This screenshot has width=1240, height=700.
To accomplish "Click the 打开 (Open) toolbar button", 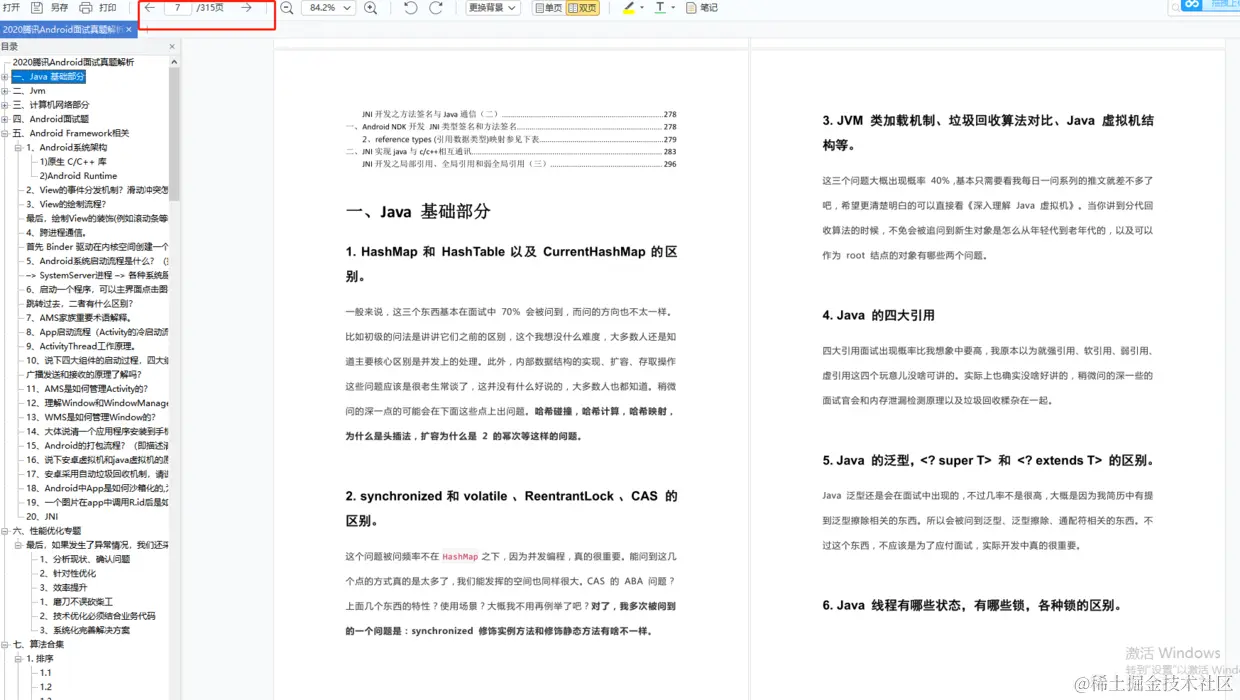I will pyautogui.click(x=10, y=8).
